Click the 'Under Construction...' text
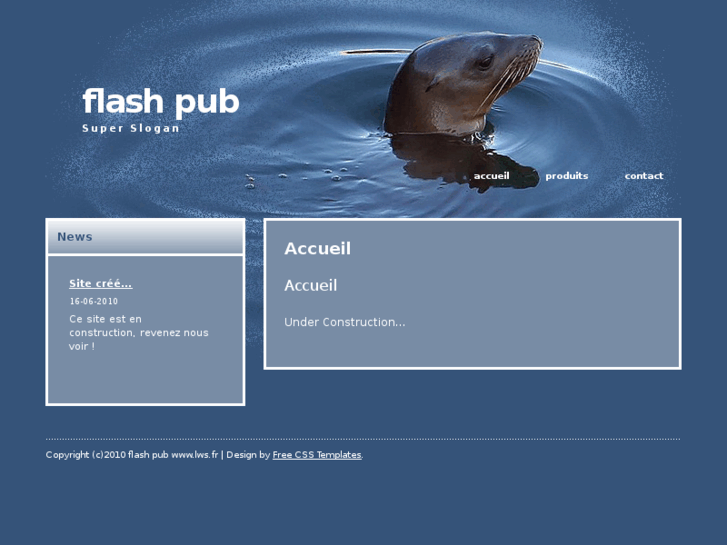Image resolution: width=727 pixels, height=545 pixels. coord(344,322)
